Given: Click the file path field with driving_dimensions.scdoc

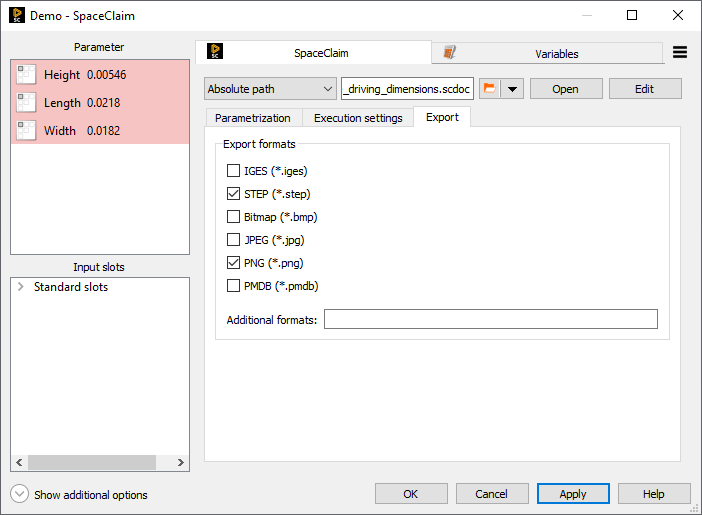Looking at the screenshot, I should pyautogui.click(x=407, y=89).
